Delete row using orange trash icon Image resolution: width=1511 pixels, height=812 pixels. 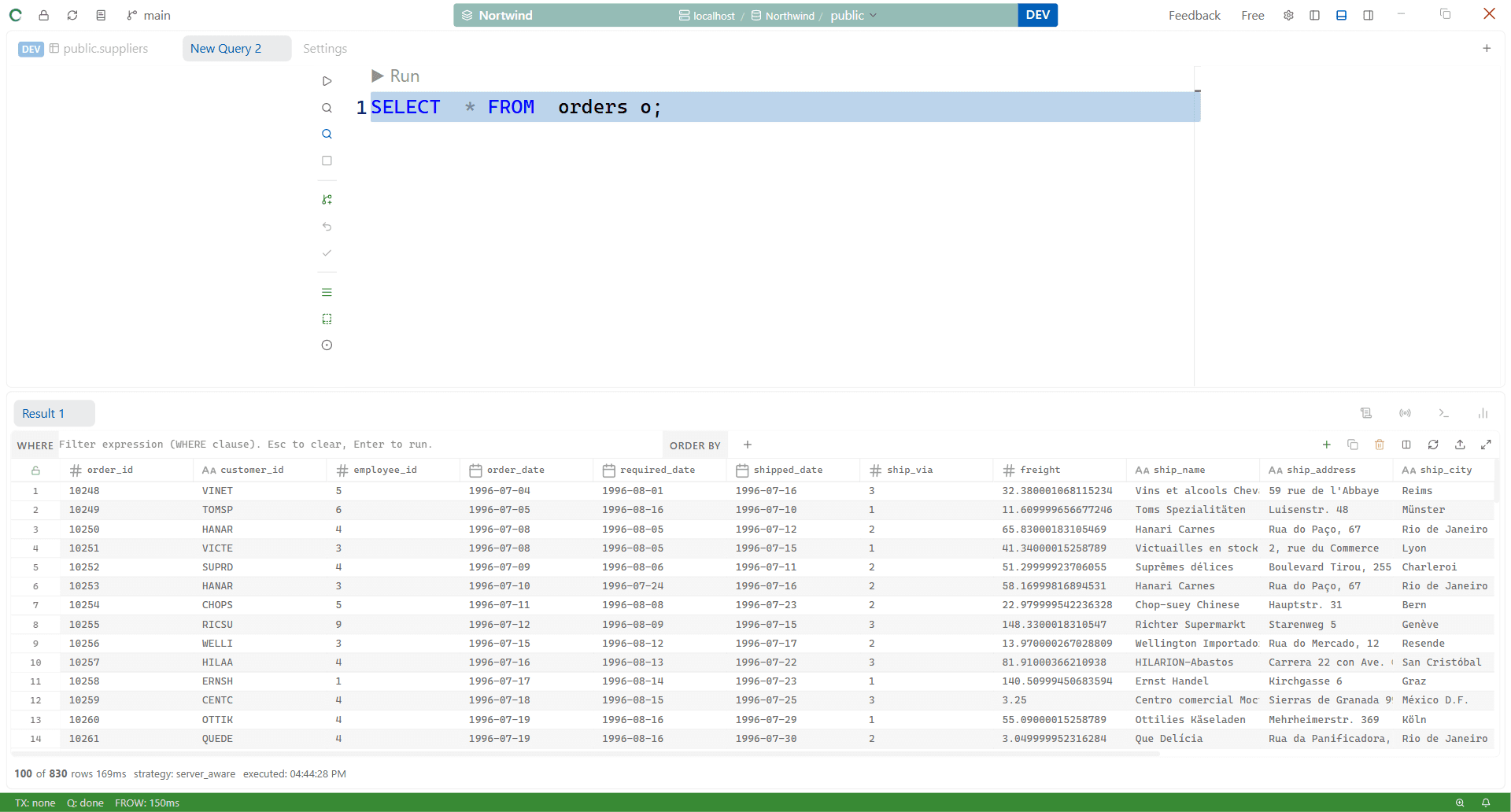click(x=1380, y=445)
